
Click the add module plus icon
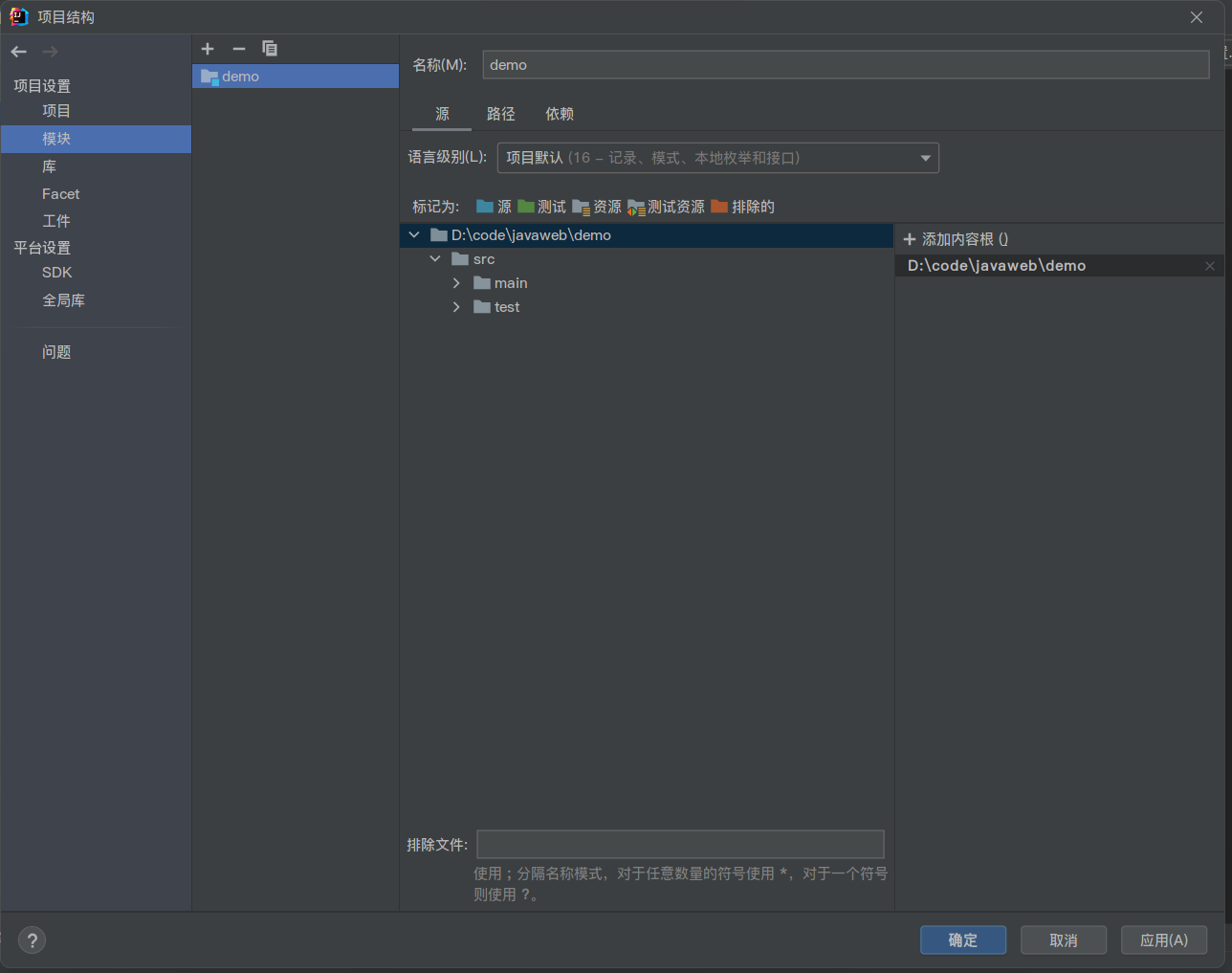coord(208,49)
